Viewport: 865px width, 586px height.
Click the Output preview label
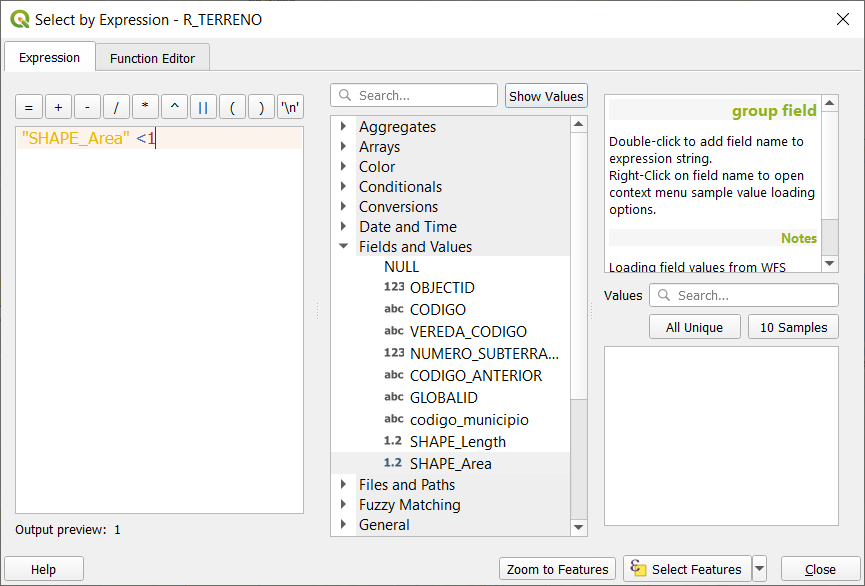click(x=61, y=530)
